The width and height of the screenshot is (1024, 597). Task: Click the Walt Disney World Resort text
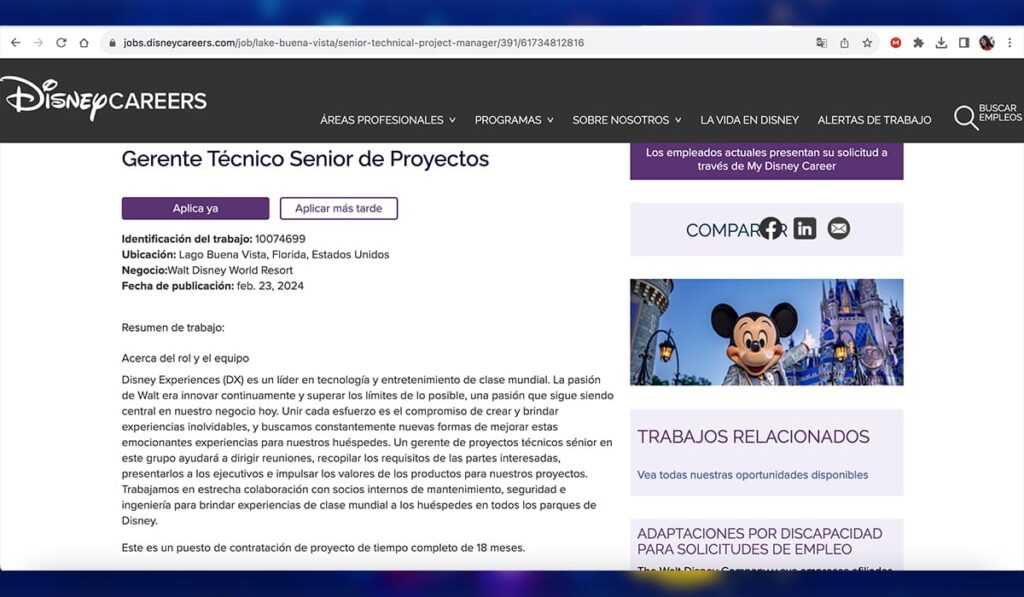click(x=230, y=270)
